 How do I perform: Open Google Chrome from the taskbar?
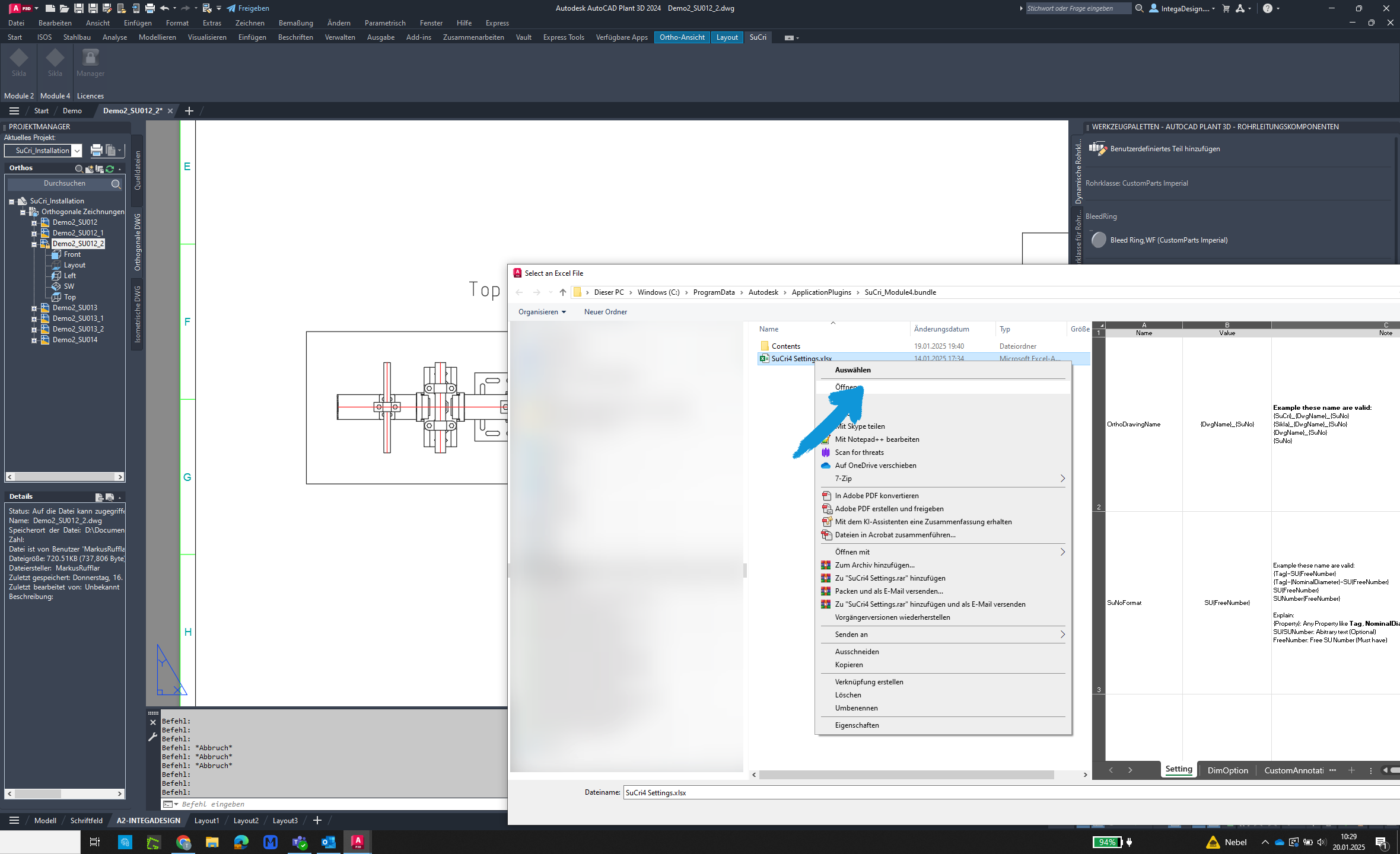(x=183, y=842)
